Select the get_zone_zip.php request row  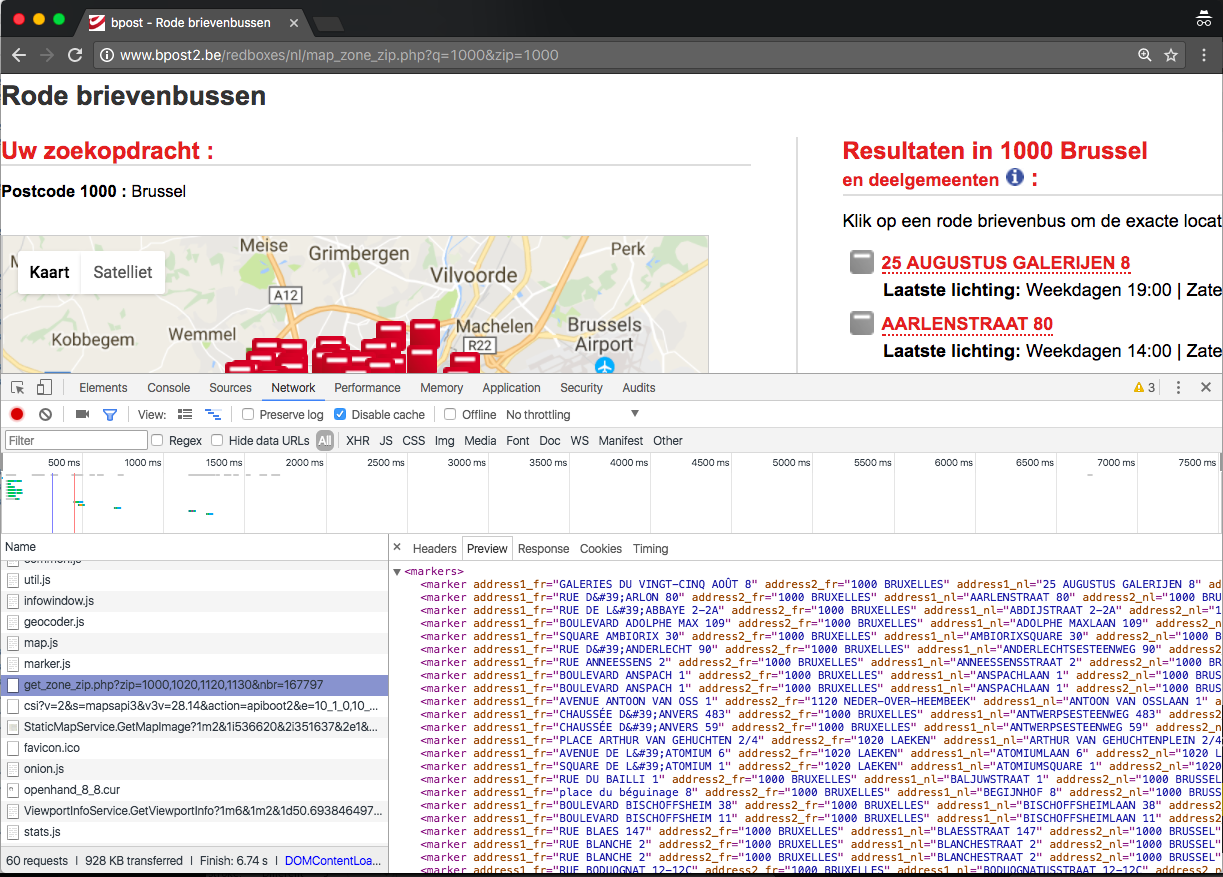point(195,685)
